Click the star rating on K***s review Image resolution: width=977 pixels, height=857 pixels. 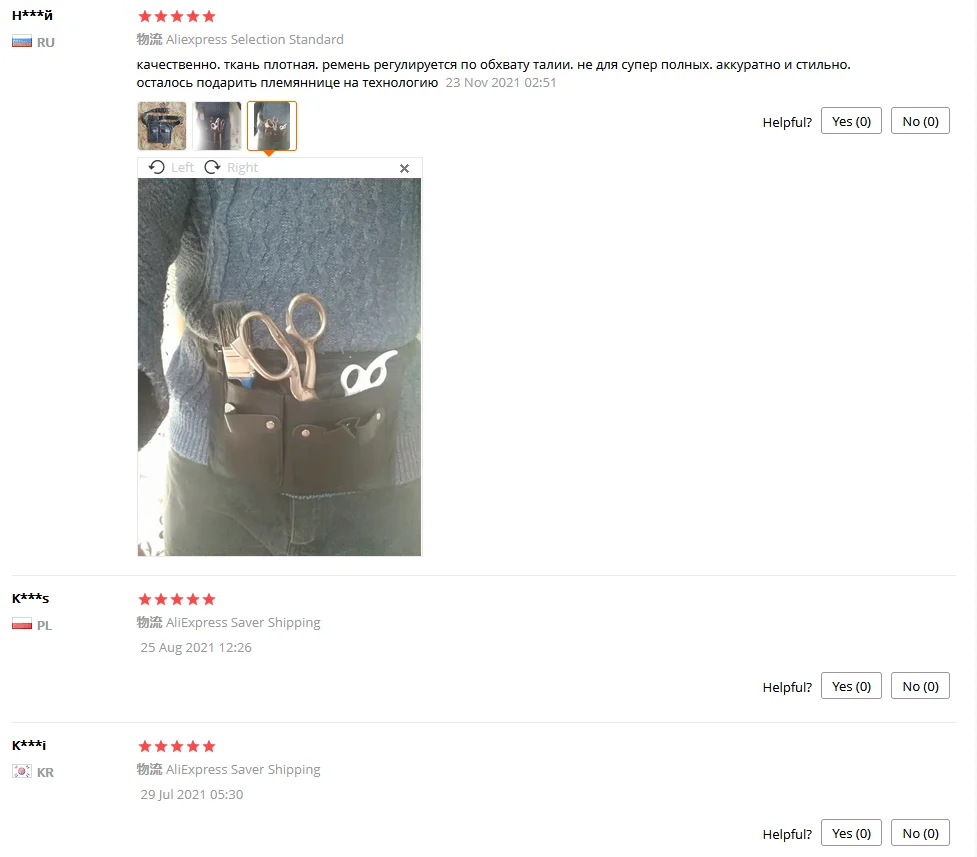point(177,599)
